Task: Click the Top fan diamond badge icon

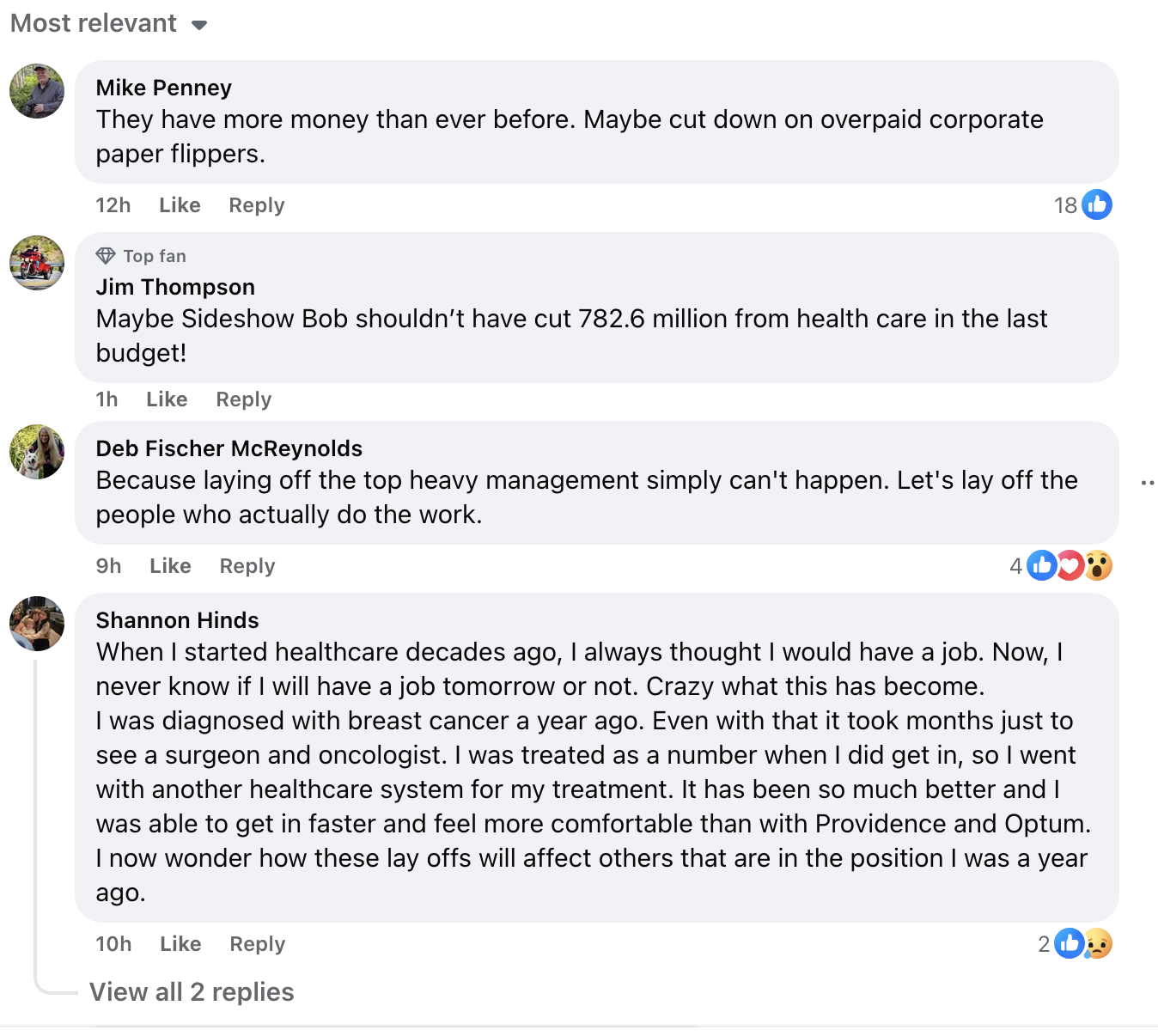Action: coord(106,256)
